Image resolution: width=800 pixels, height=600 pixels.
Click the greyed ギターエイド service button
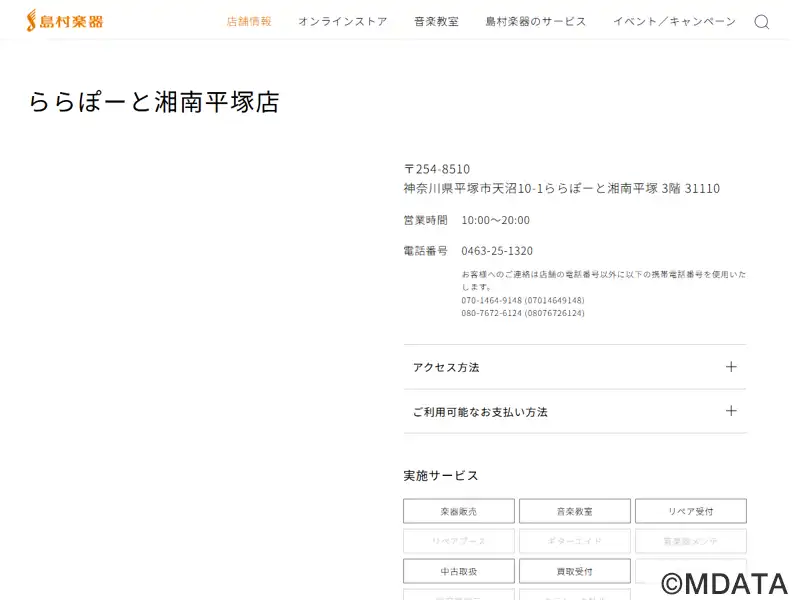pos(574,541)
